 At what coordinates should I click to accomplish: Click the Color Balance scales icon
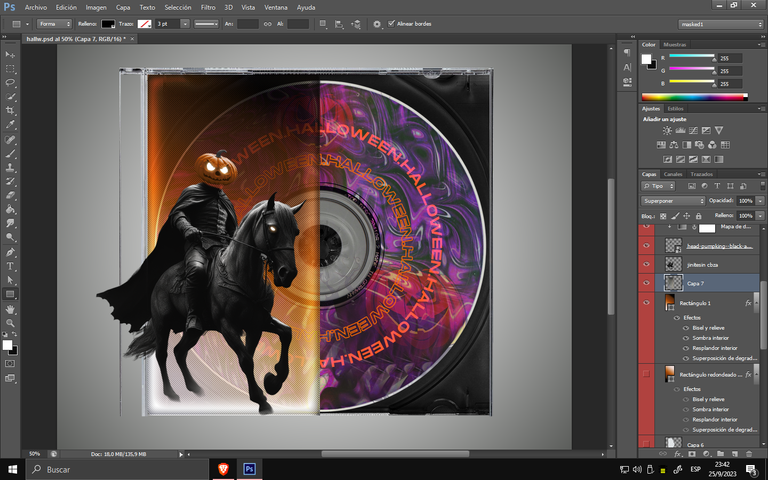(x=674, y=144)
